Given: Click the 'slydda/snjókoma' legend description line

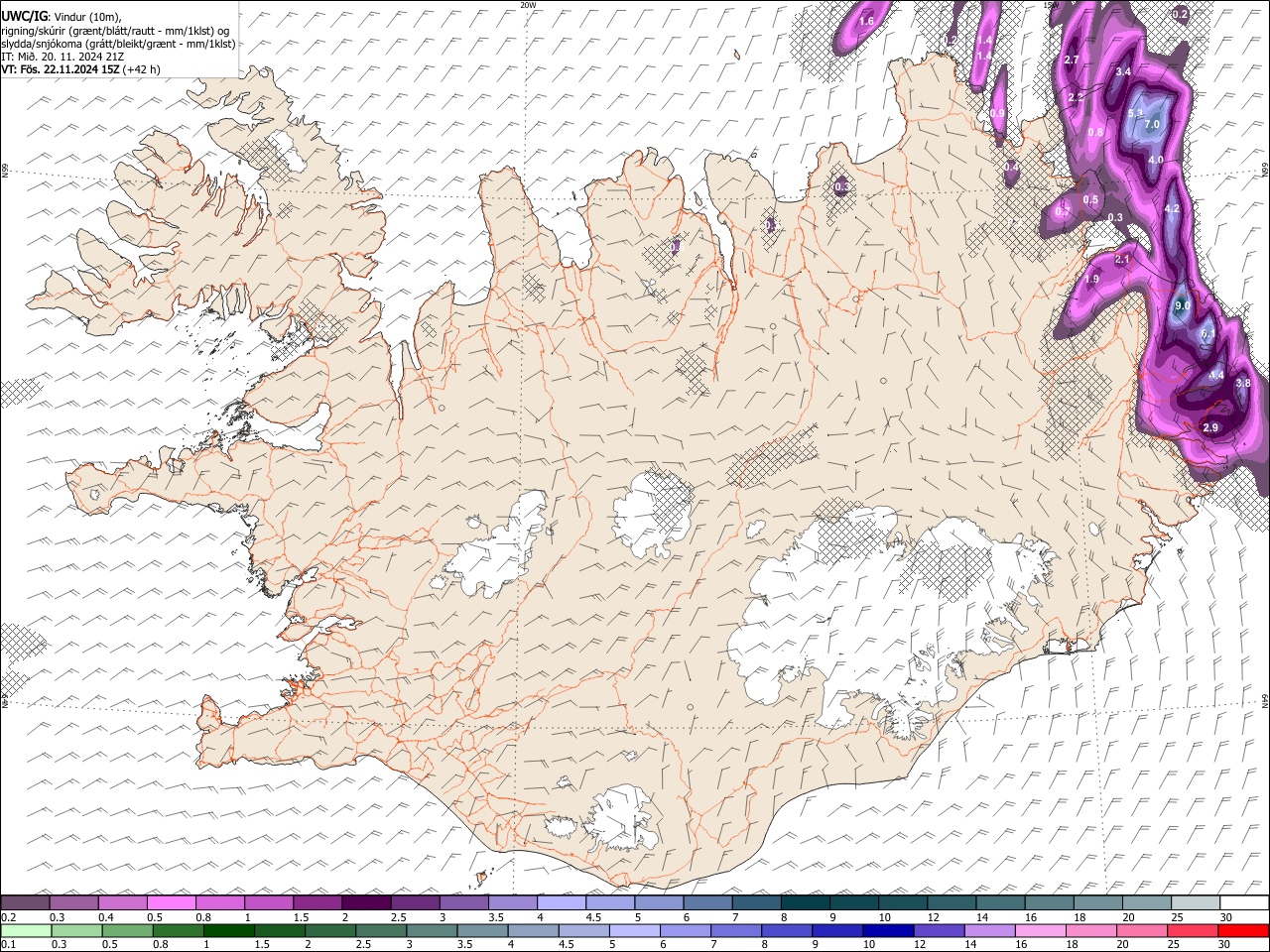Looking at the screenshot, I should tap(118, 44).
